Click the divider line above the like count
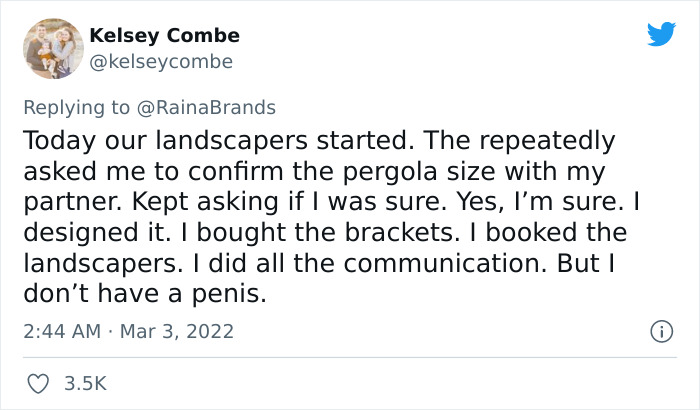This screenshot has width=700, height=410. [350, 356]
